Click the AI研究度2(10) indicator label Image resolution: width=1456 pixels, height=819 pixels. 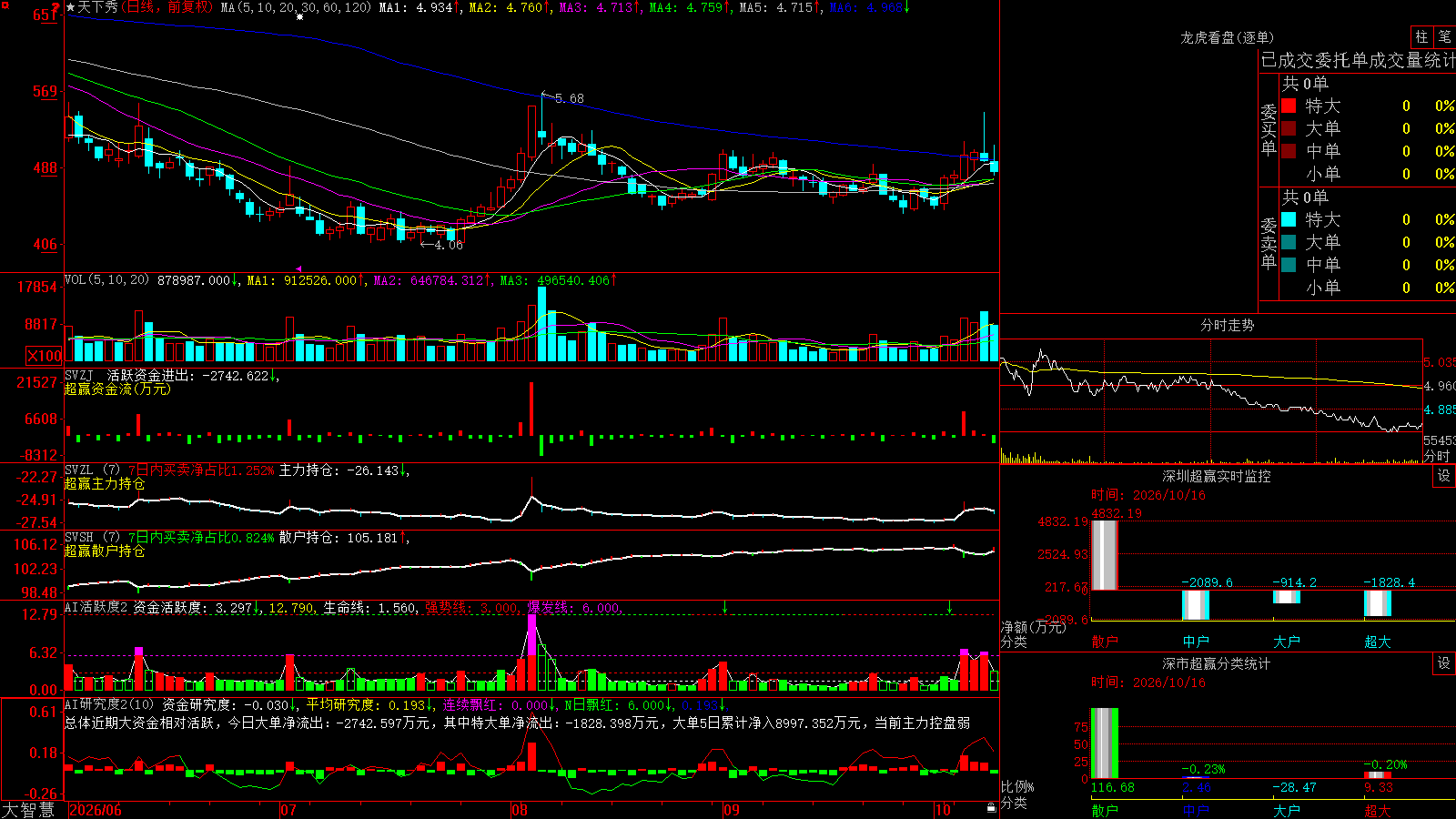(110, 704)
